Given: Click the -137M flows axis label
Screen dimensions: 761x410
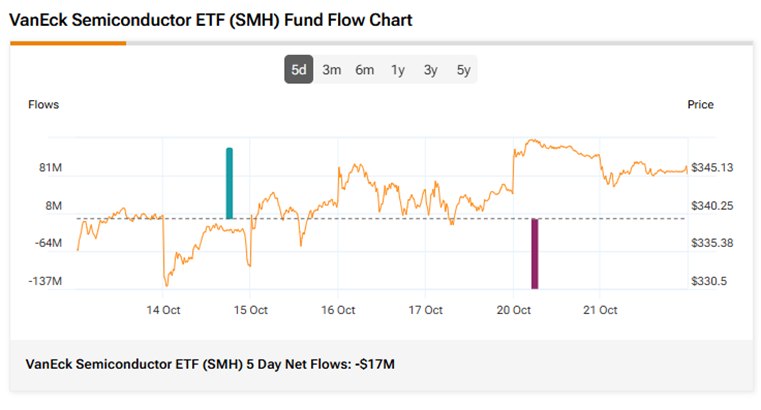Looking at the screenshot, I should tap(44, 281).
